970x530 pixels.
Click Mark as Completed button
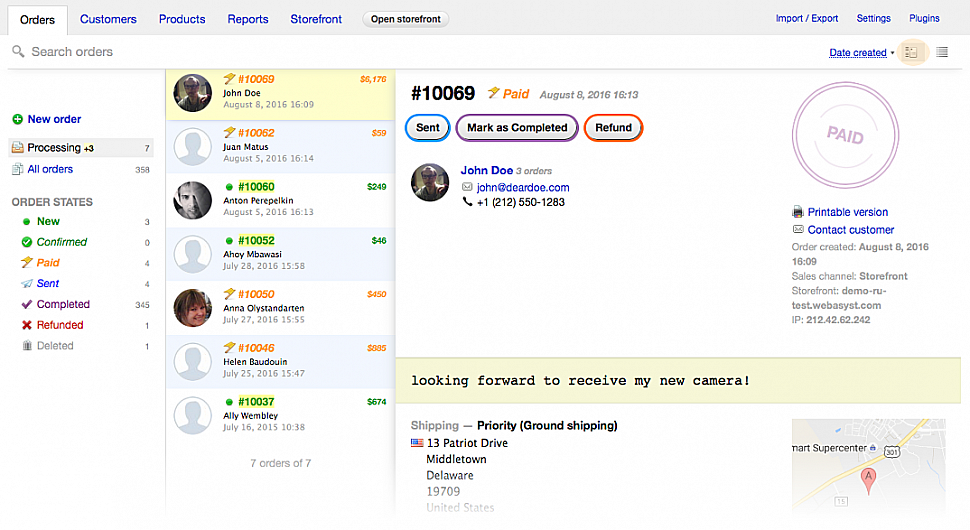[x=517, y=127]
